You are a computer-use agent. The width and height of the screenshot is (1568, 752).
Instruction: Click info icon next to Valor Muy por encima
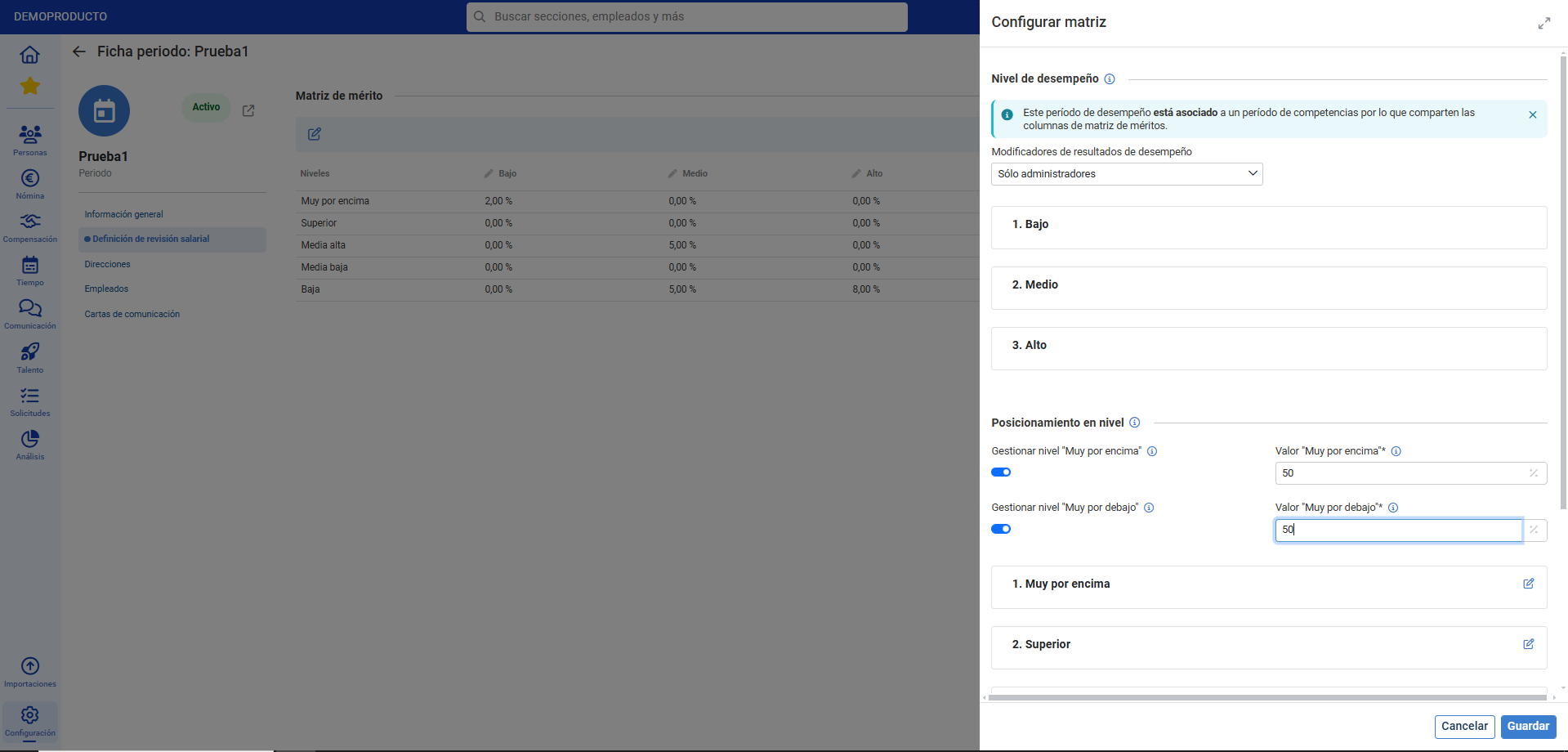(x=1396, y=451)
